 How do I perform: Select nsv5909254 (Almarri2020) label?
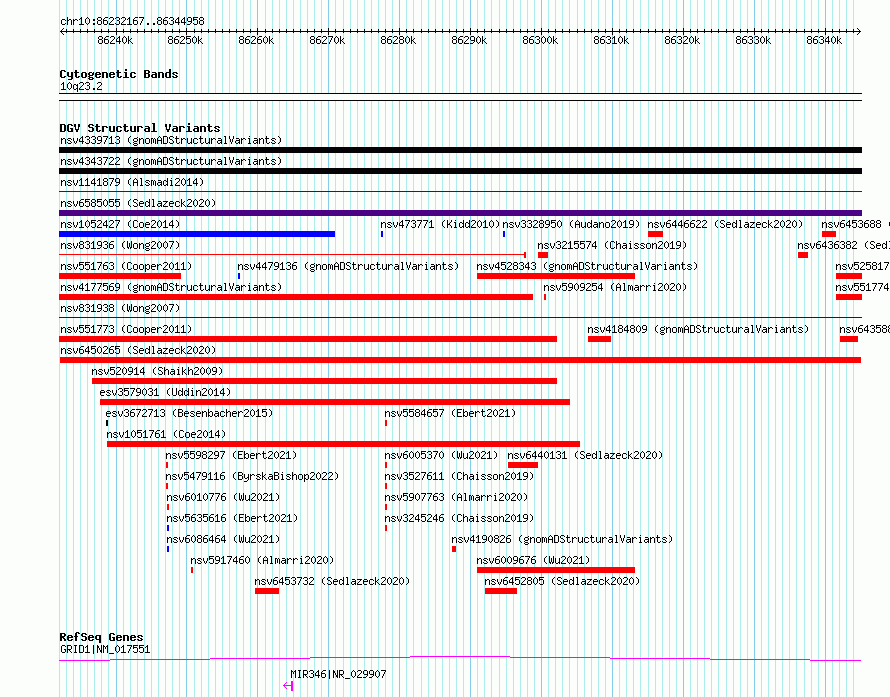tap(615, 287)
